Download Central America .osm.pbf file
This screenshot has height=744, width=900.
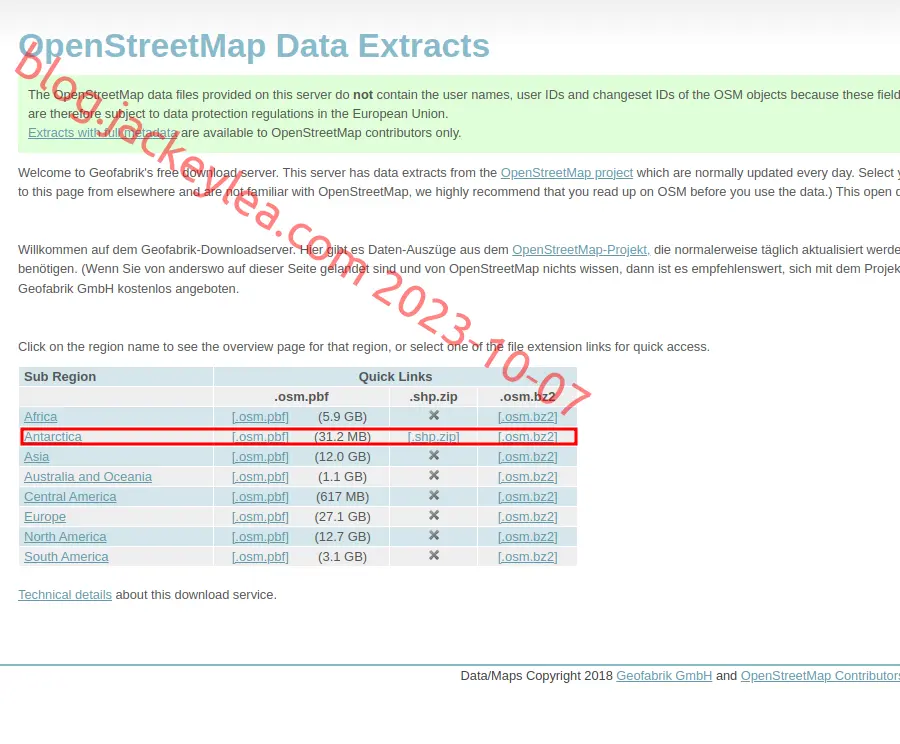tap(260, 497)
